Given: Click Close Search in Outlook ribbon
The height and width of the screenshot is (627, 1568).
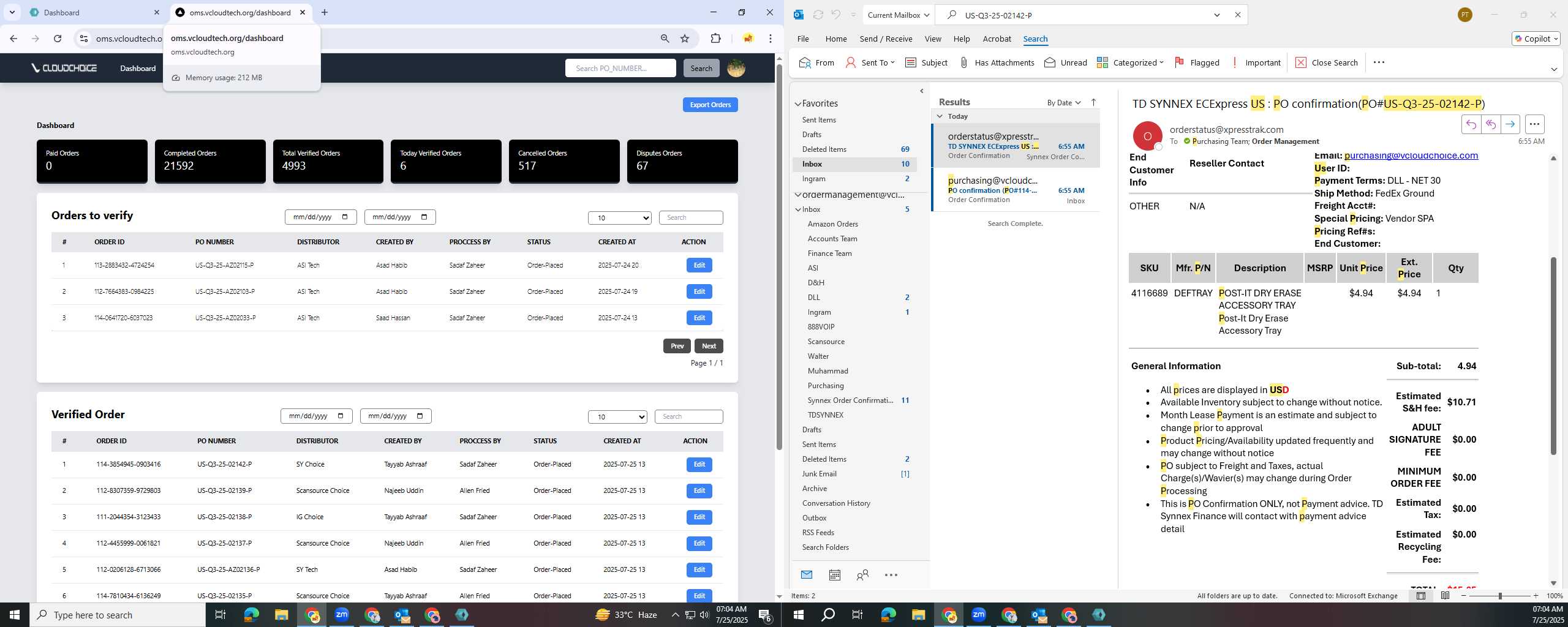Looking at the screenshot, I should point(1327,62).
